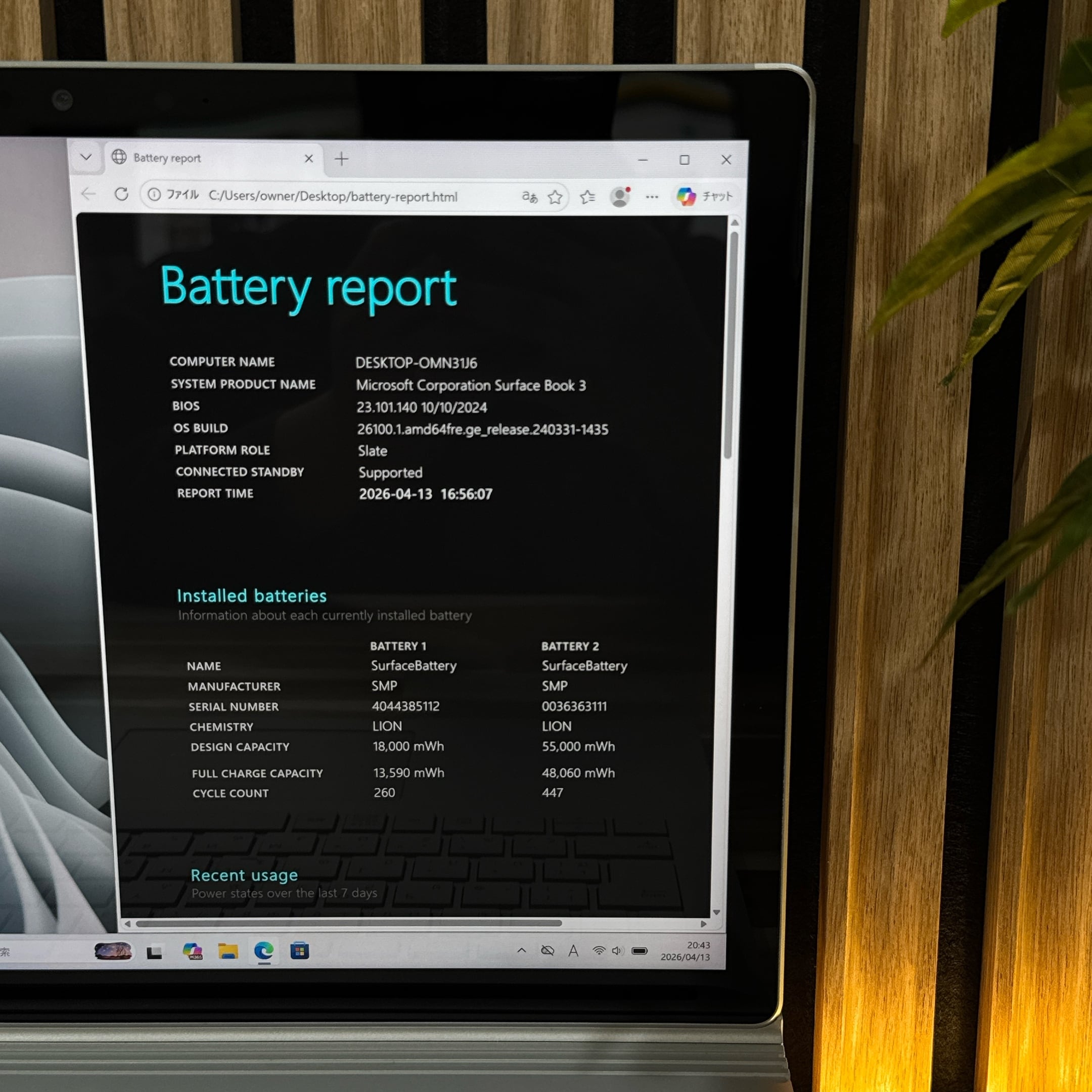This screenshot has height=1092, width=1092.
Task: Click the browser refresh icon
Action: pyautogui.click(x=121, y=195)
